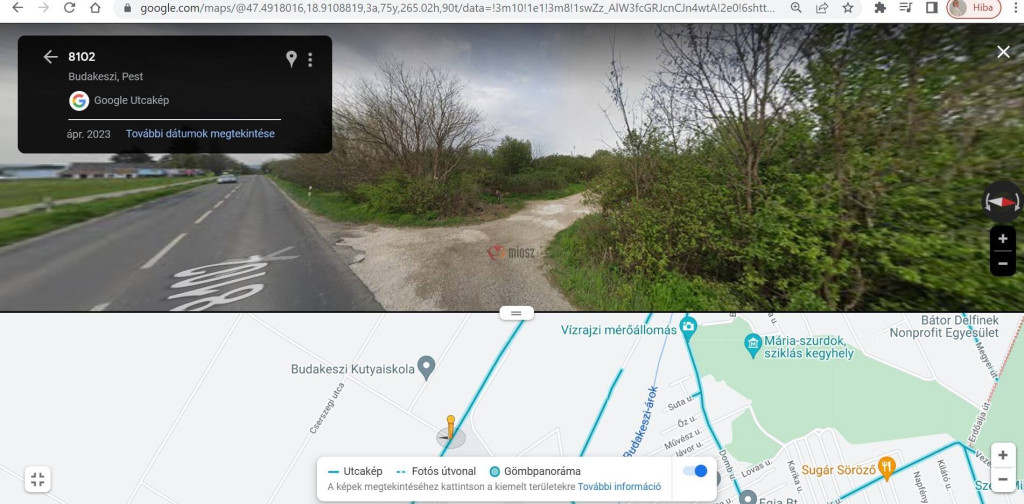Click the split-view divider handle
This screenshot has height=504, width=1024.
[517, 313]
